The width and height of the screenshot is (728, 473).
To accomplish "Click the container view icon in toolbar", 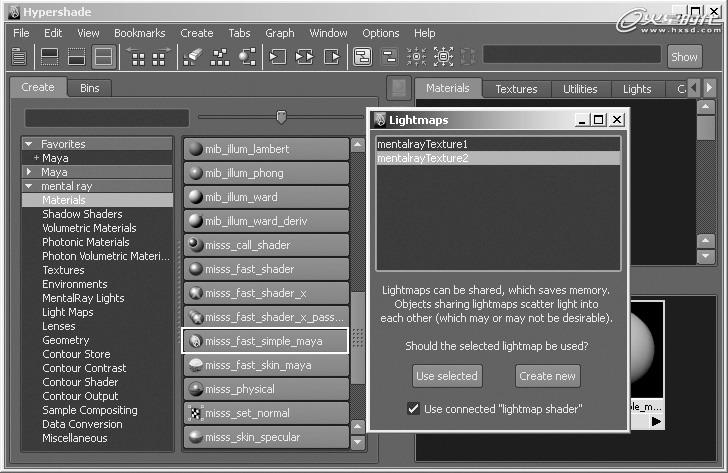I will [x=362, y=57].
